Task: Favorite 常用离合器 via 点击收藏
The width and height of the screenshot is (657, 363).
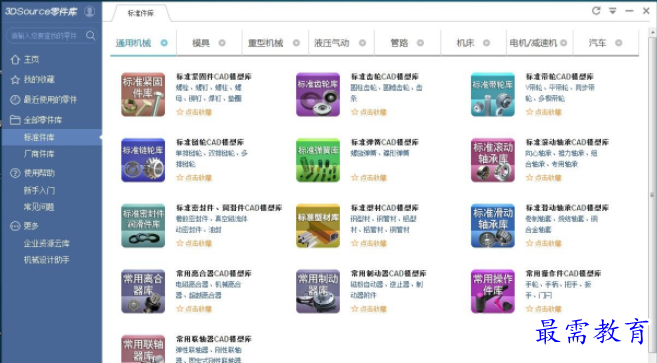Action: point(194,309)
